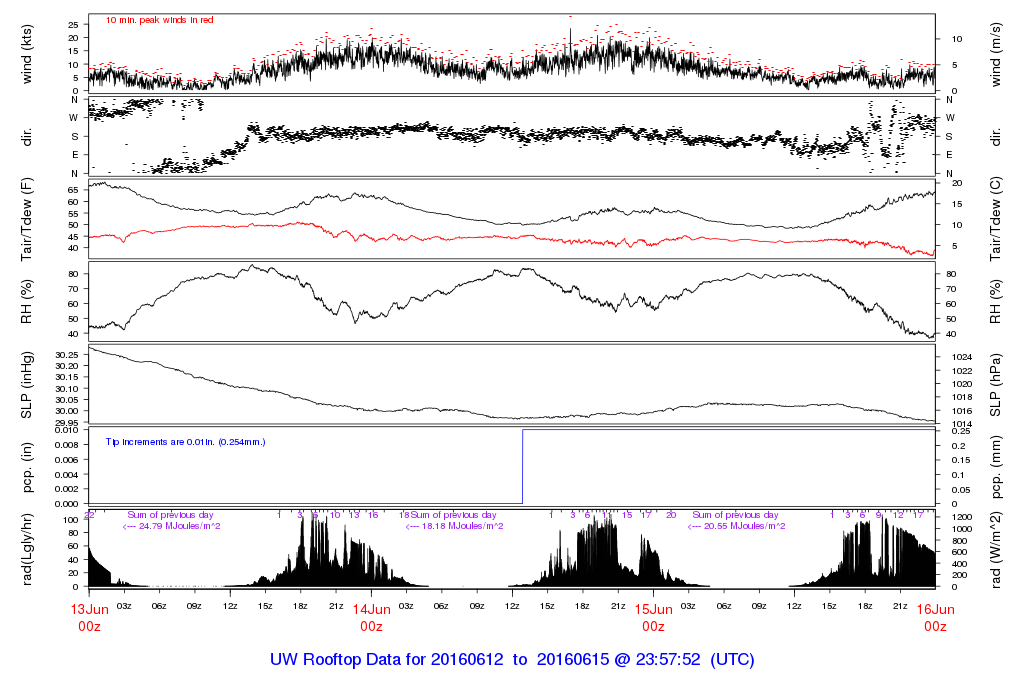Select the 'rad (W/m^2)' axis label

995,551
